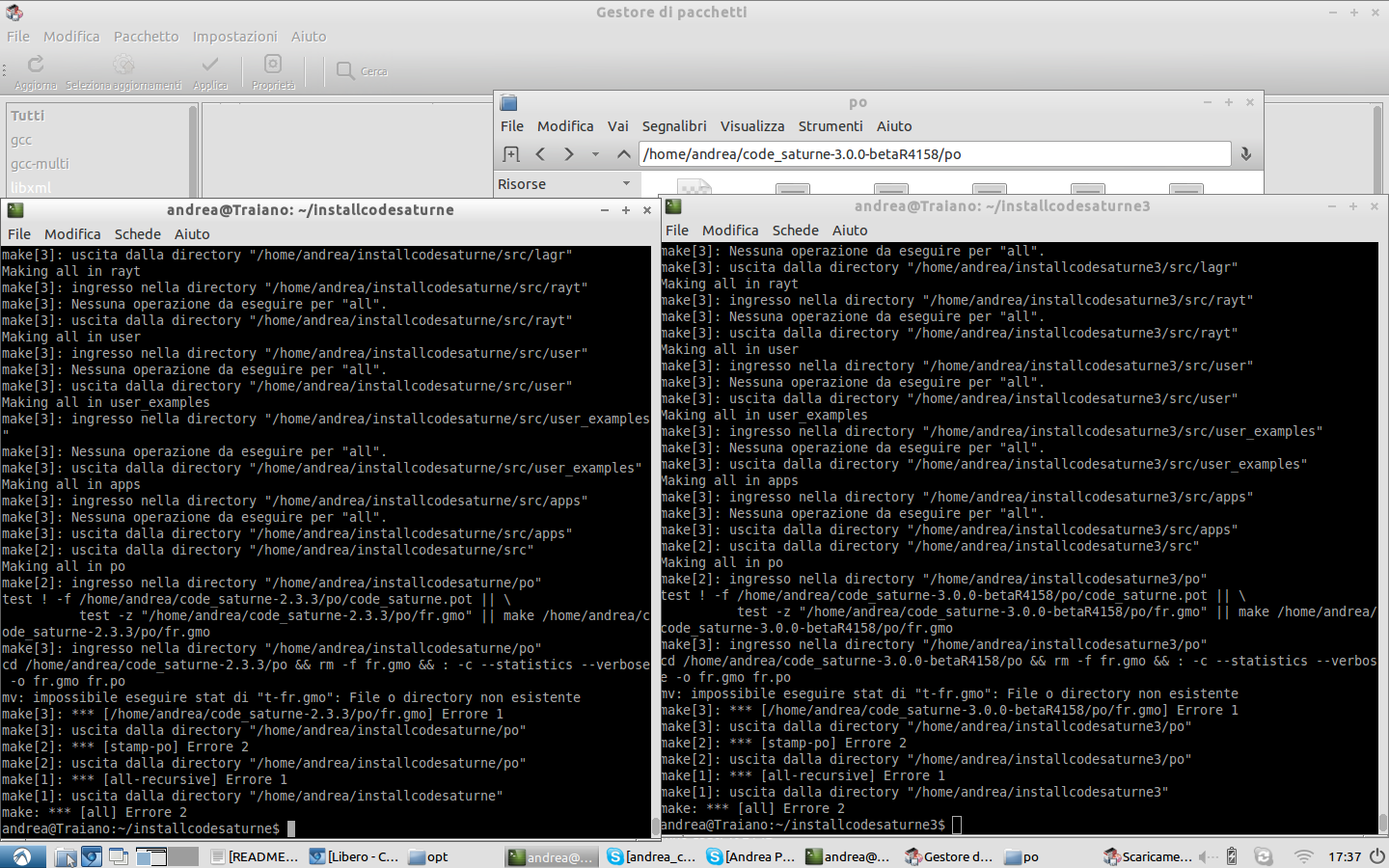
Task: Open Schede menu in installcodesaturne3 terminal
Action: [x=795, y=231]
